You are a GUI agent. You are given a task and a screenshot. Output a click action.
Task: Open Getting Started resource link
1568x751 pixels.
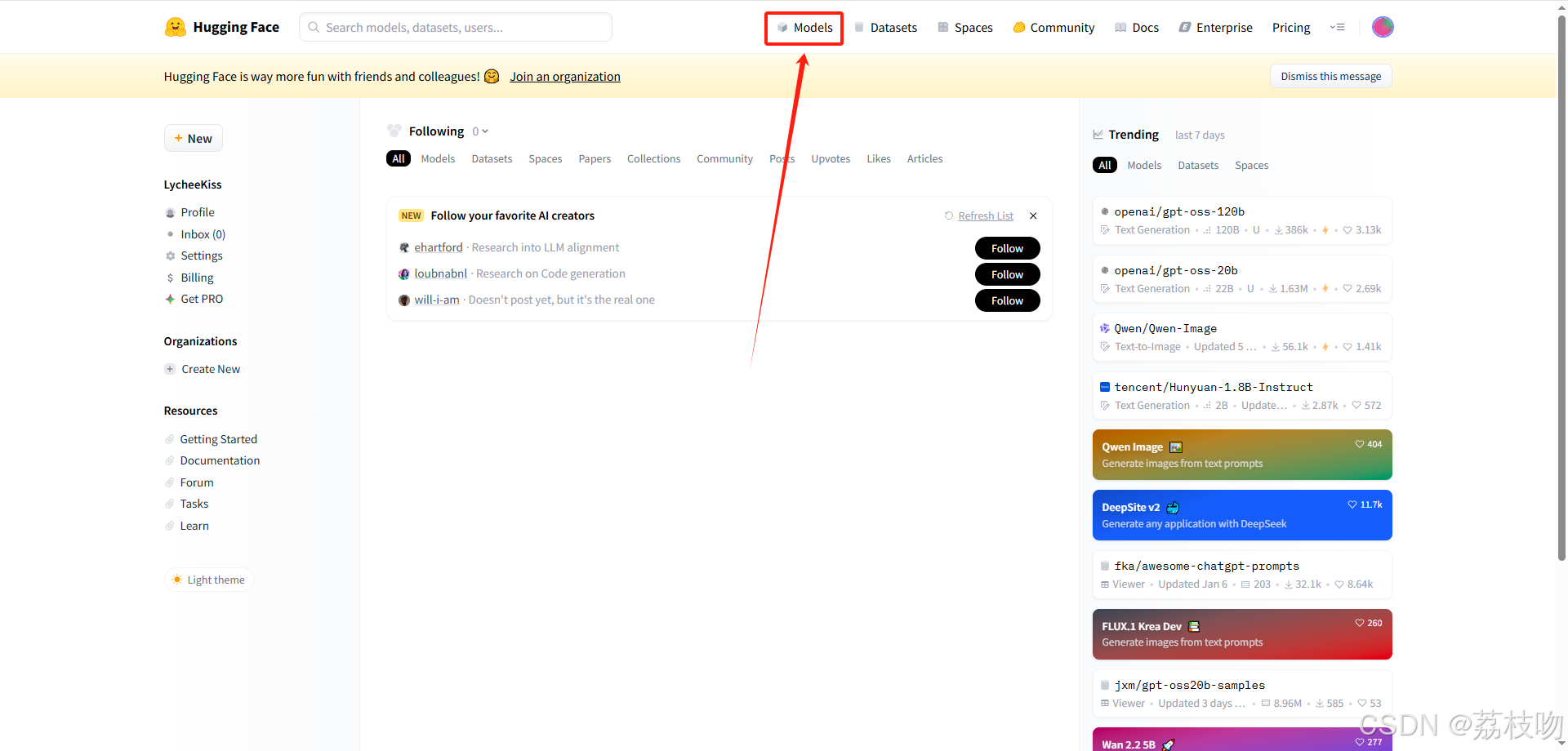tap(218, 439)
